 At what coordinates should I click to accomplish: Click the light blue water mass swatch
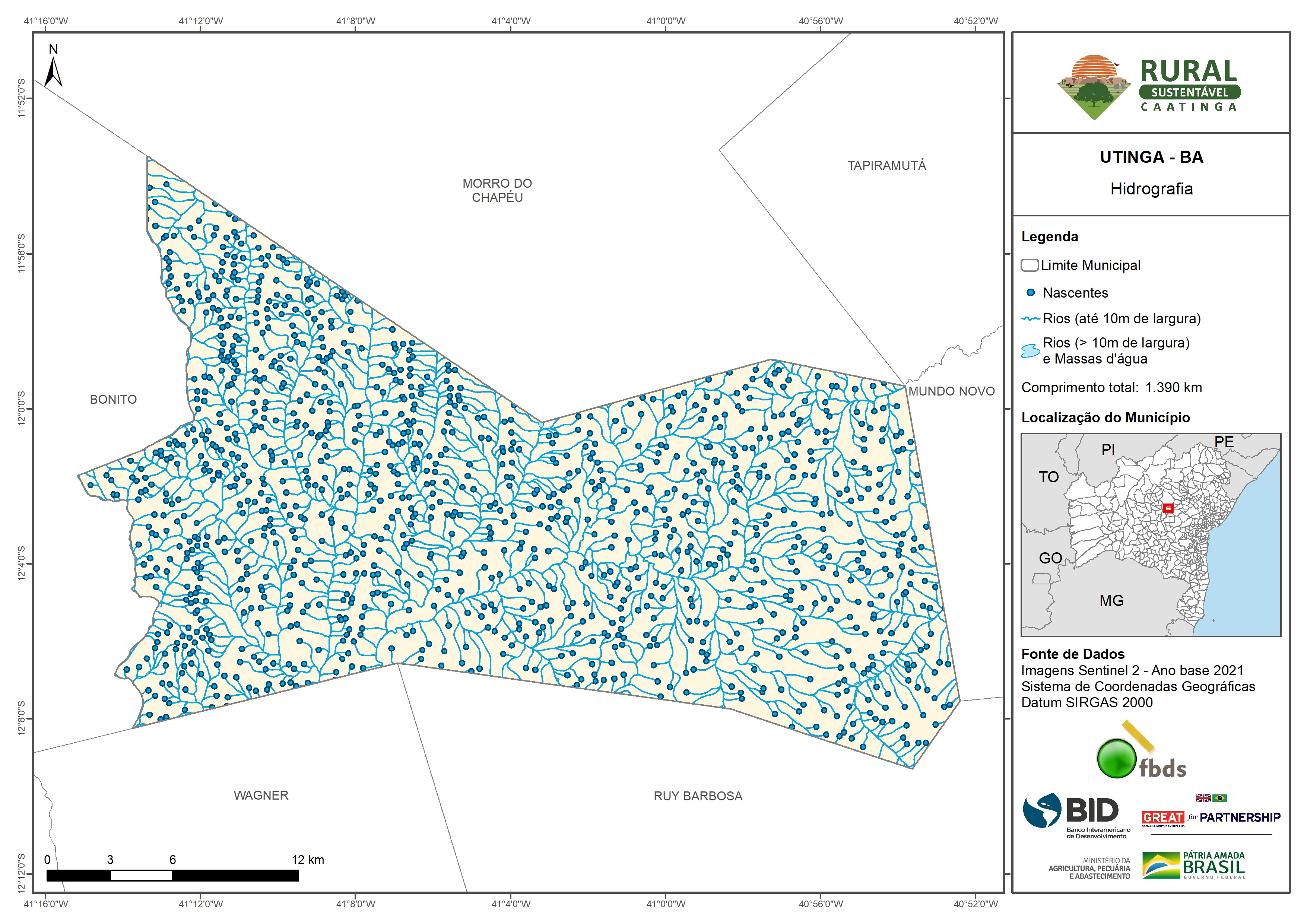tap(1030, 351)
